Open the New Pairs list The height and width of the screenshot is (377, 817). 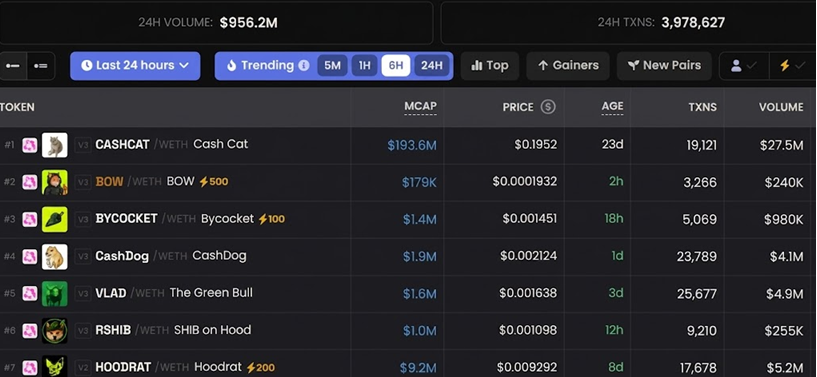tap(664, 66)
